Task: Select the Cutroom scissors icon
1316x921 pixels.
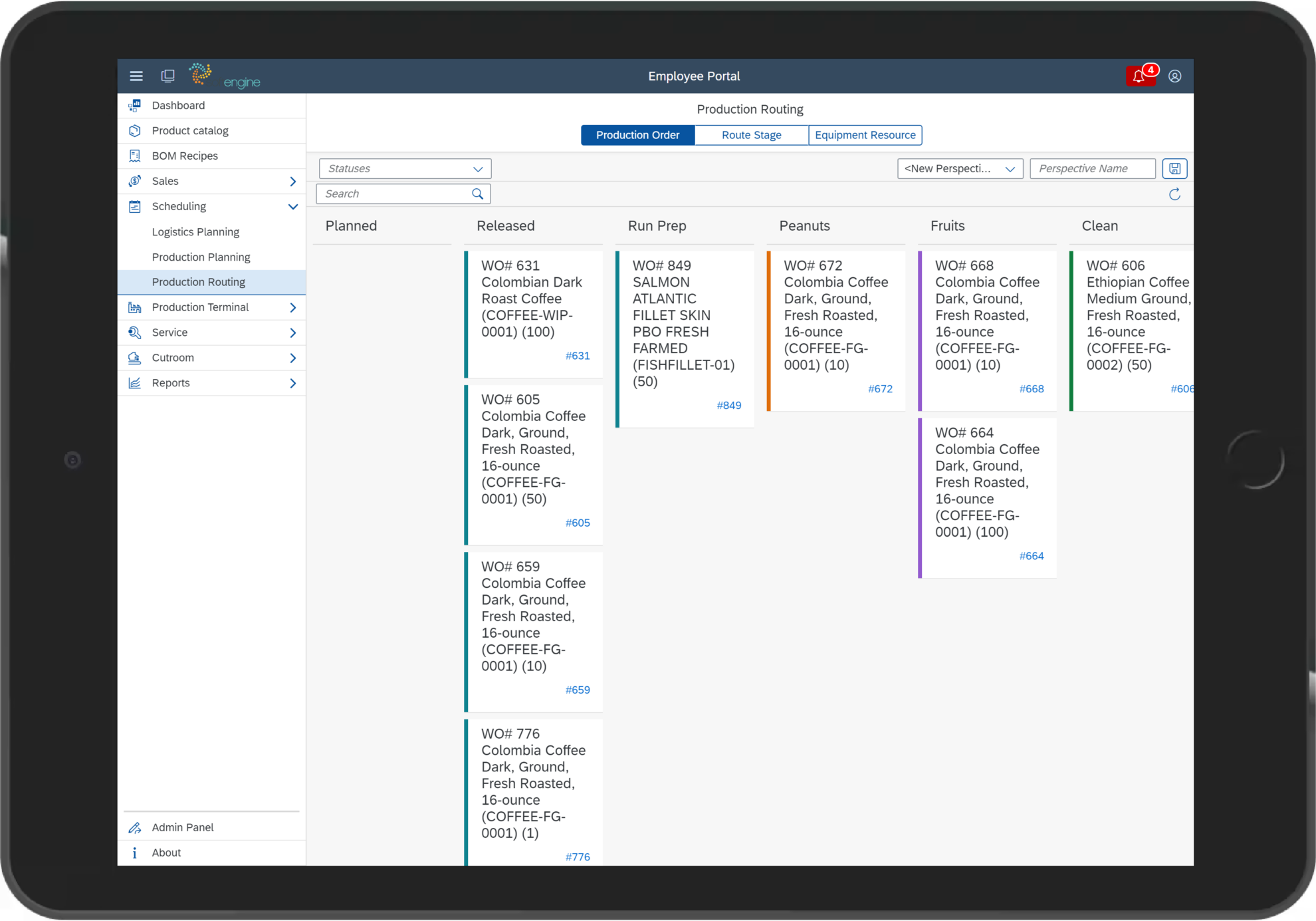Action: tap(135, 358)
